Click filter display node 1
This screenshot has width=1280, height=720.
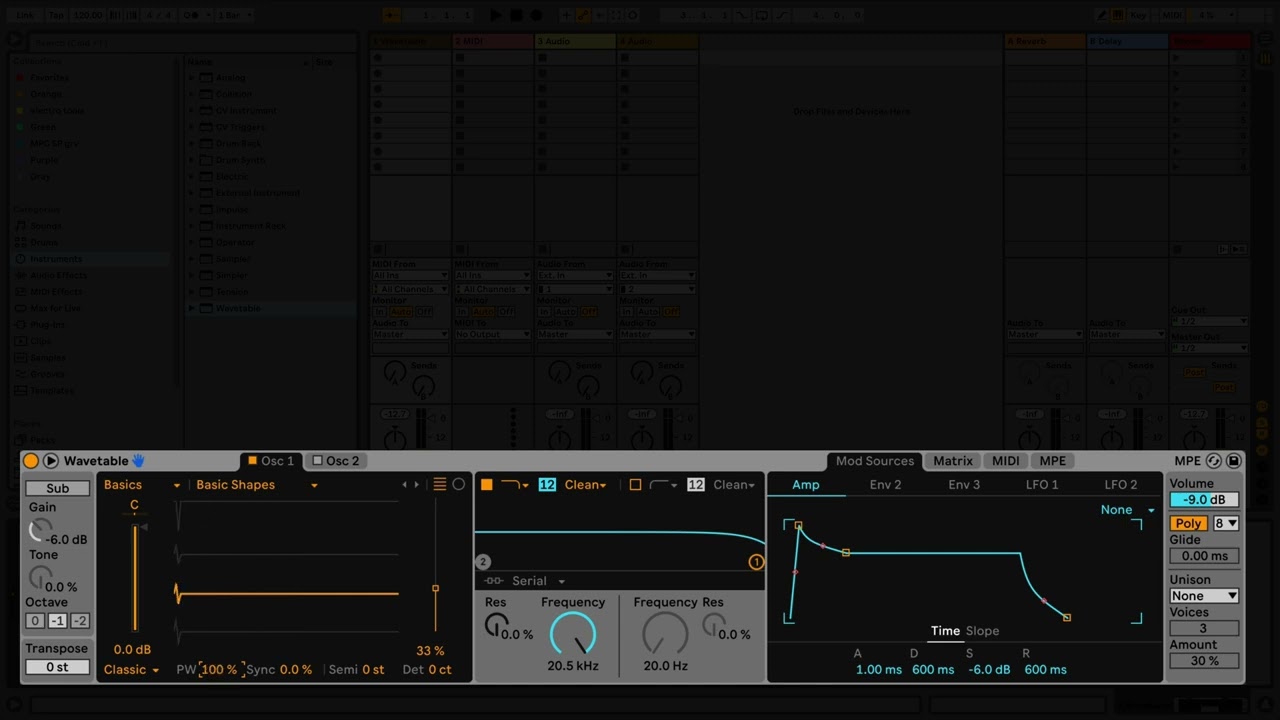pos(756,562)
